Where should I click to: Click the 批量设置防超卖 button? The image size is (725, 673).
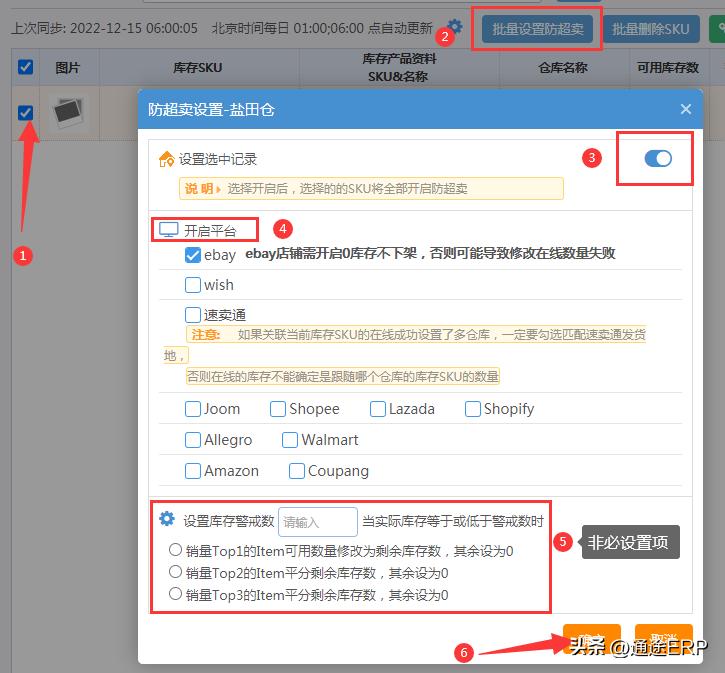537,29
